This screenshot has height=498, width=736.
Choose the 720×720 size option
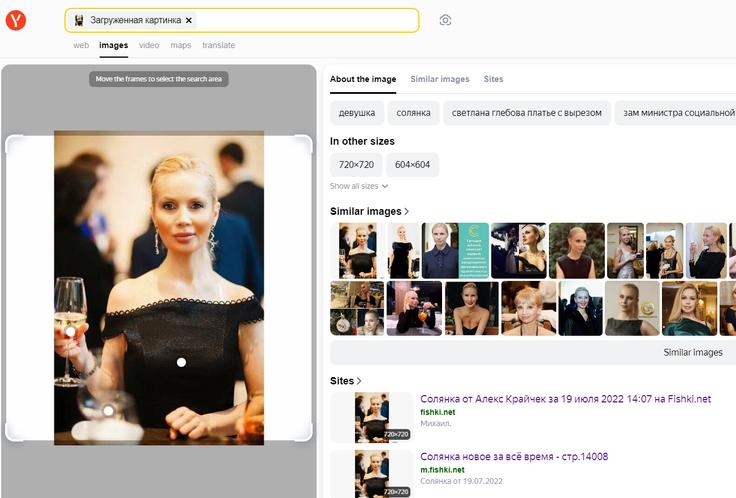(356, 165)
